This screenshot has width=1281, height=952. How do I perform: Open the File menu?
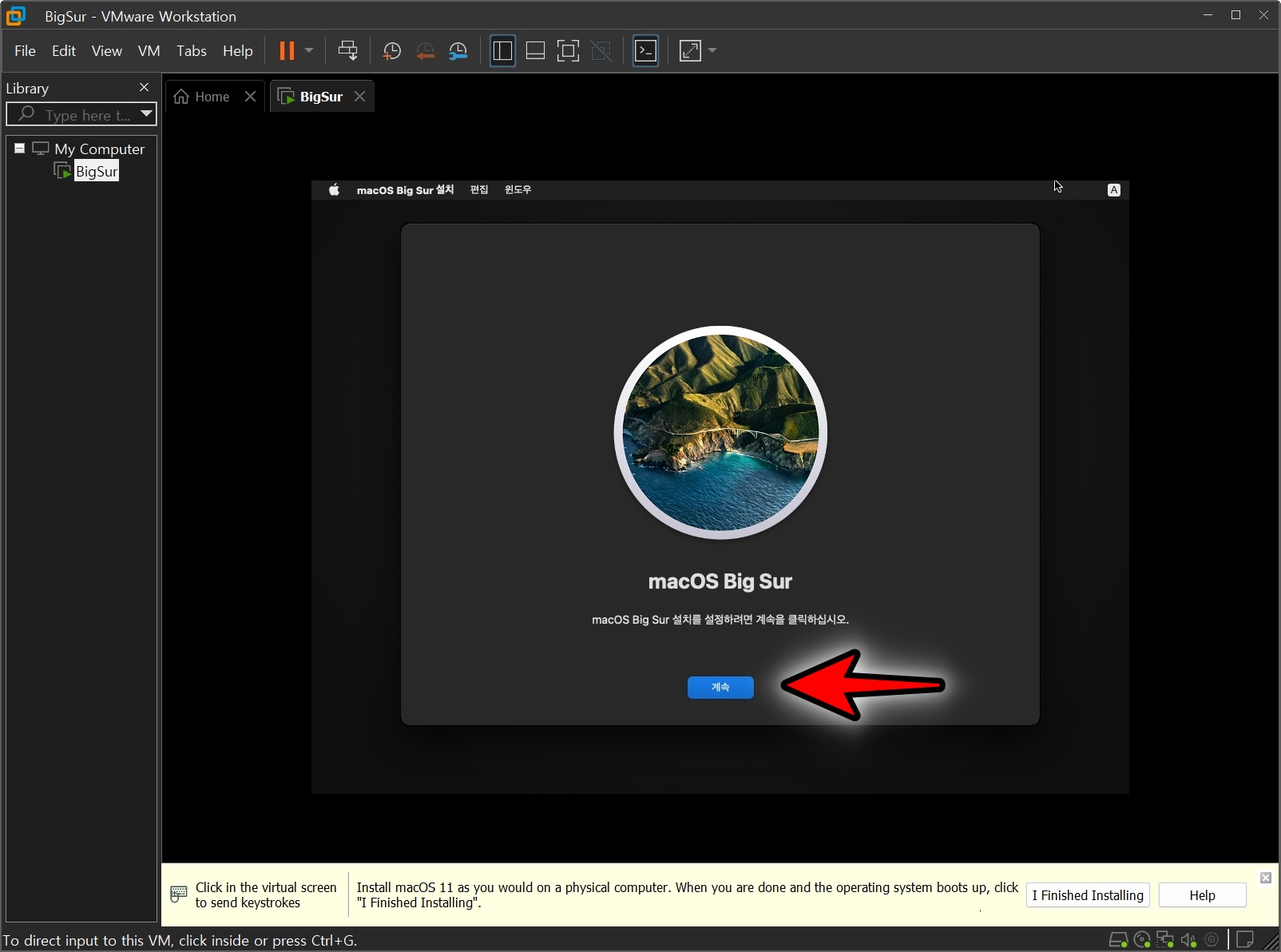tap(25, 51)
